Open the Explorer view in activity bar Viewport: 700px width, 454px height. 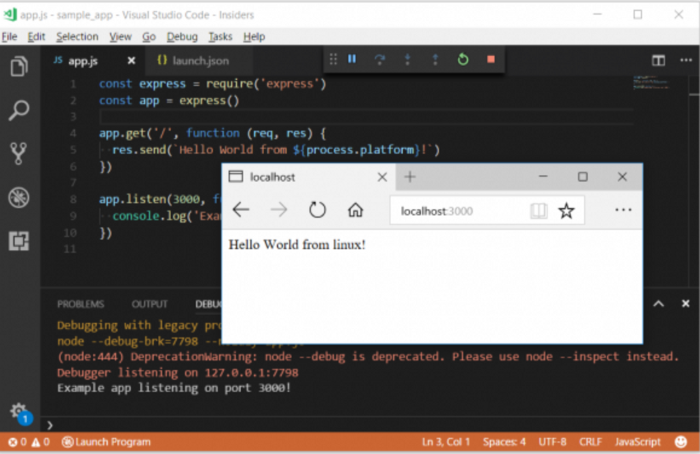[x=19, y=67]
